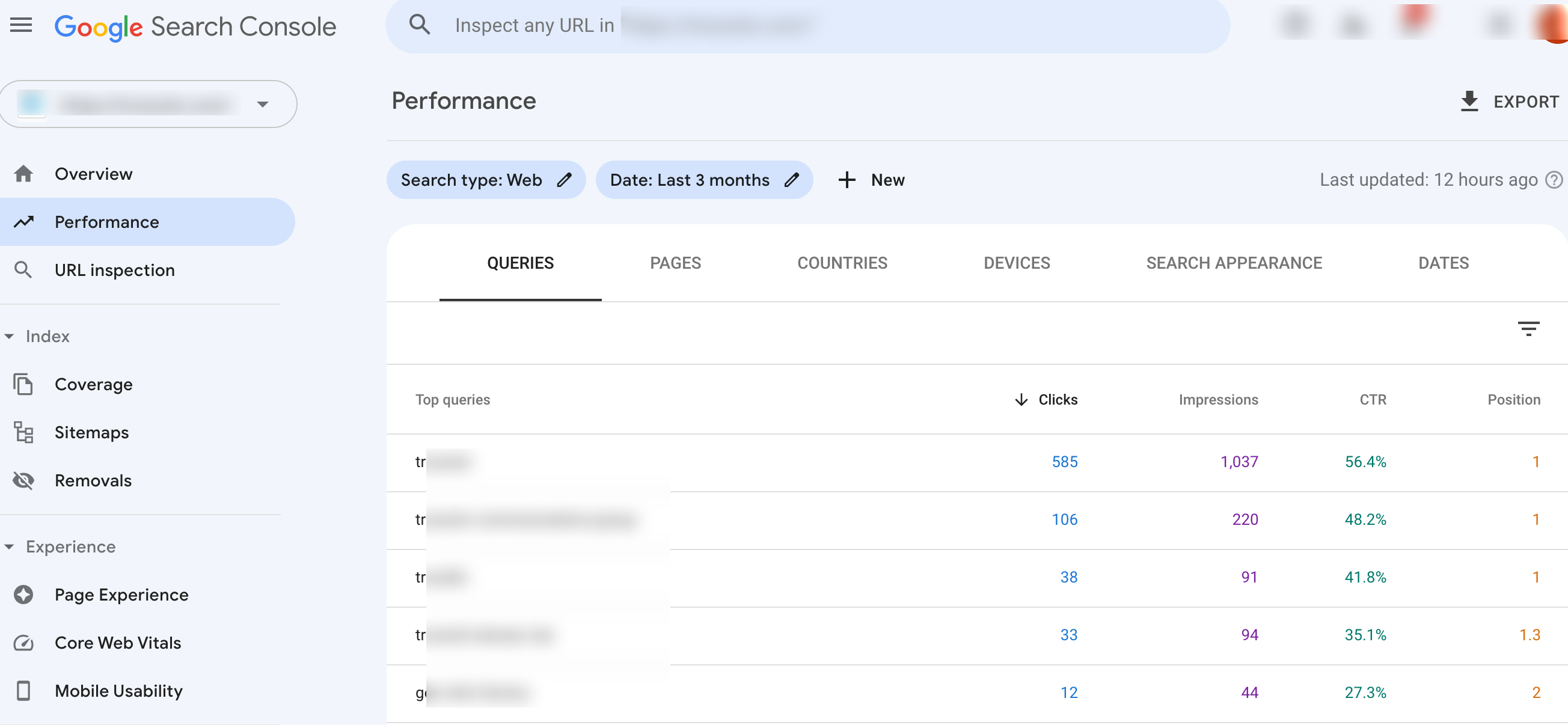This screenshot has width=1568, height=725.
Task: Select the Overview home icon in sidebar
Action: point(23,174)
